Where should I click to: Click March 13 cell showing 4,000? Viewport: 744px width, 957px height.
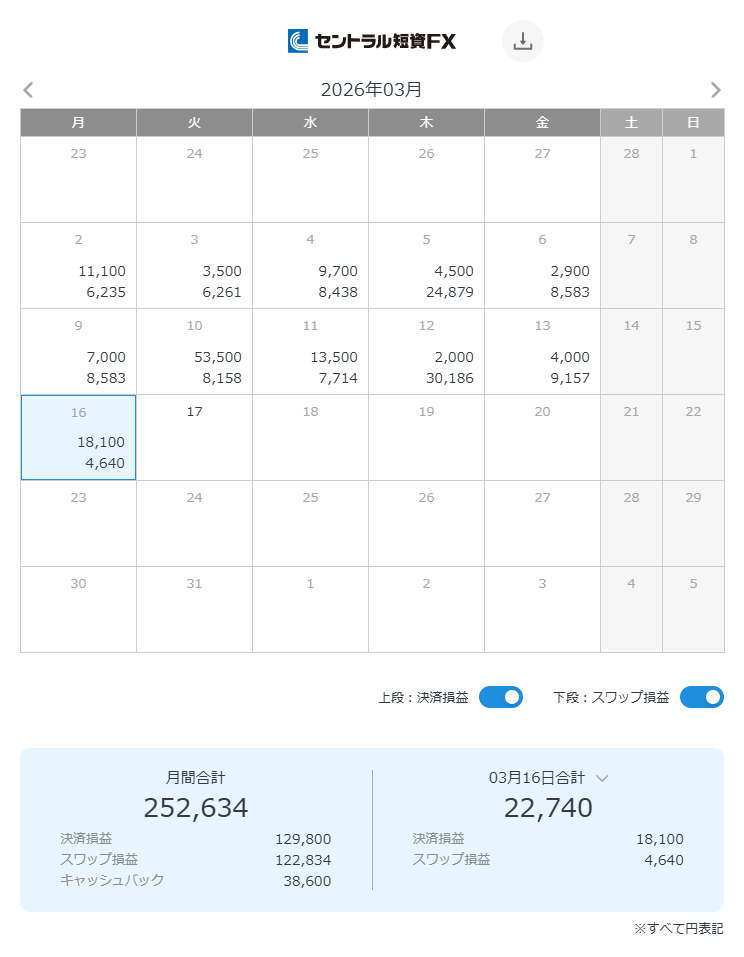pos(542,351)
